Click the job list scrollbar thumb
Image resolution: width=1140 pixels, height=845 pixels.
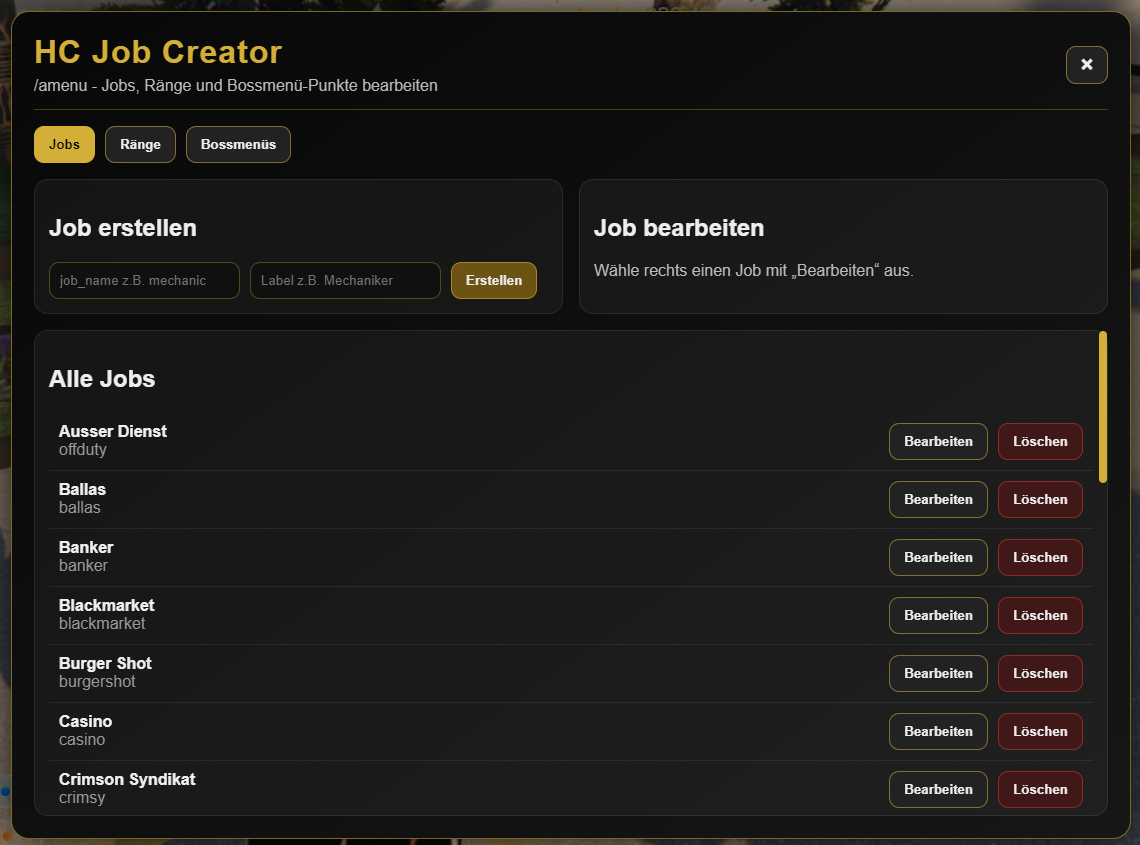pyautogui.click(x=1103, y=407)
